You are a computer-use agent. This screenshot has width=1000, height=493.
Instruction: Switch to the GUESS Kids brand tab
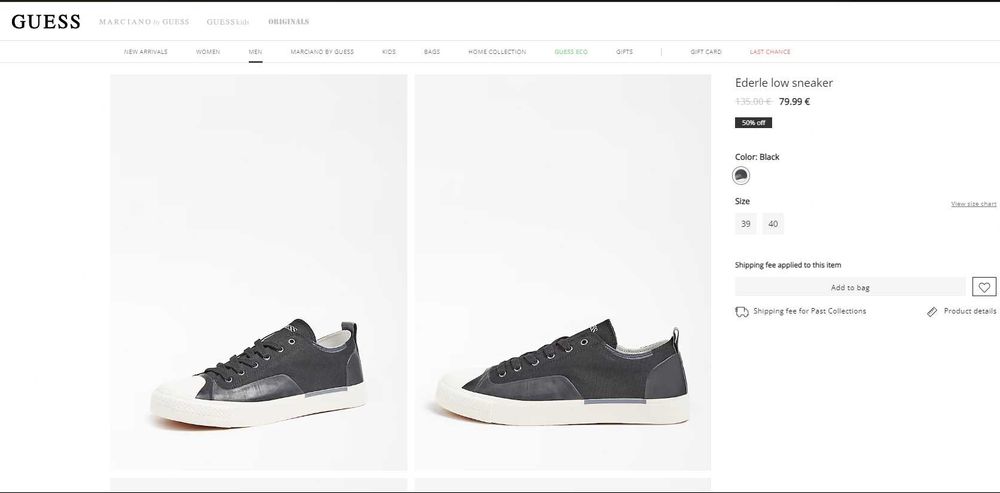coord(227,21)
